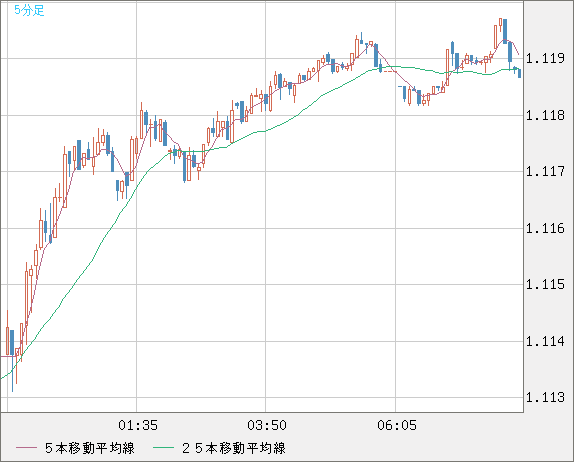The image size is (574, 462).
Task: Select the 1.116 price axis label
Action: [x=545, y=228]
